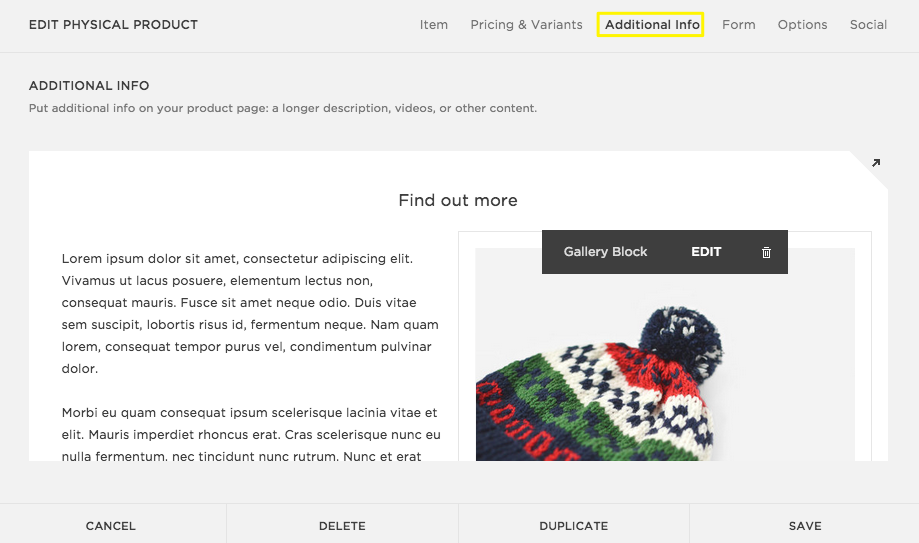Screen dimensions: 919x543
Task: Click the "Edit Physical Product" title
Action: (x=113, y=25)
